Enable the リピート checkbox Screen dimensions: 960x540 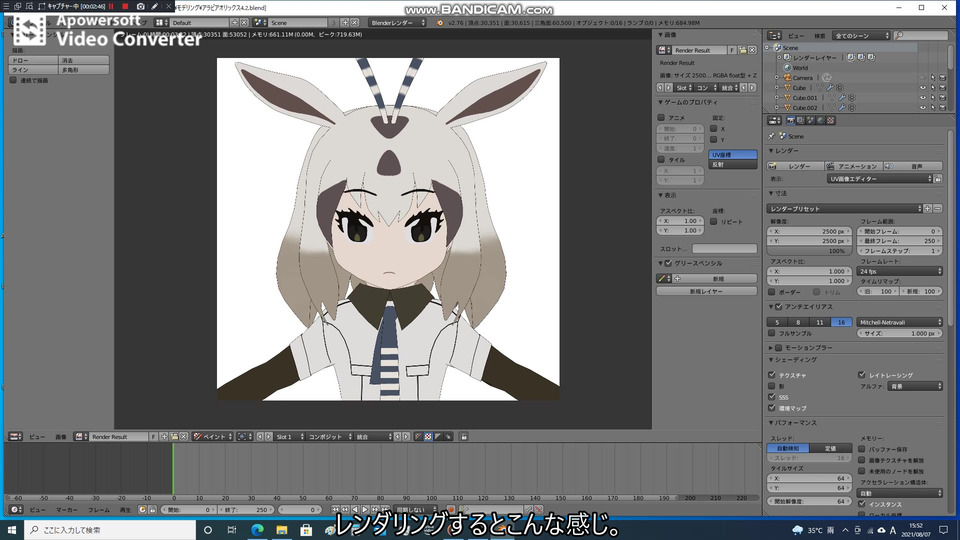coord(713,222)
